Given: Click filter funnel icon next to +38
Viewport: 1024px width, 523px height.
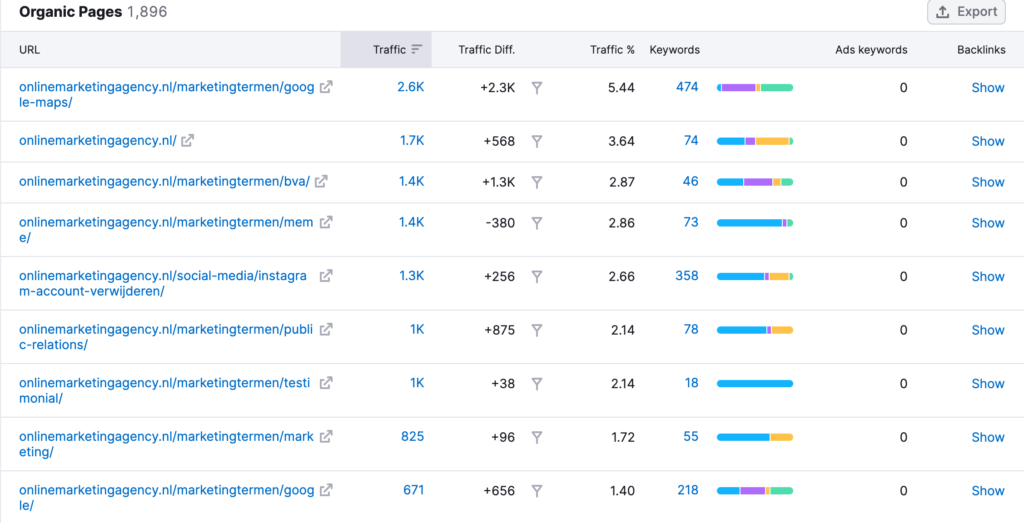Looking at the screenshot, I should [537, 384].
